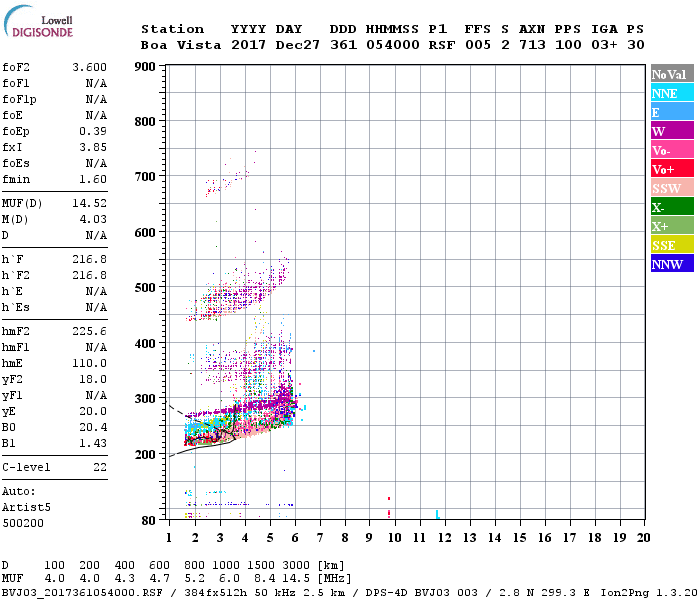Pick the SSE yellow legend swatch

coord(672,245)
